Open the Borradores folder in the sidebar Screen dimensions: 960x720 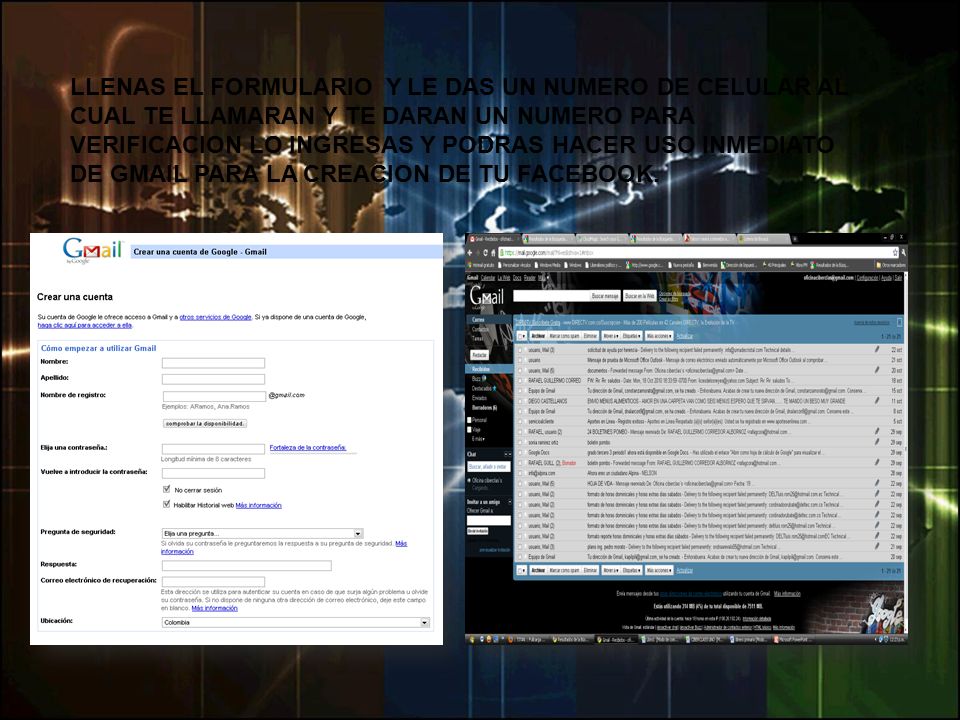[484, 407]
